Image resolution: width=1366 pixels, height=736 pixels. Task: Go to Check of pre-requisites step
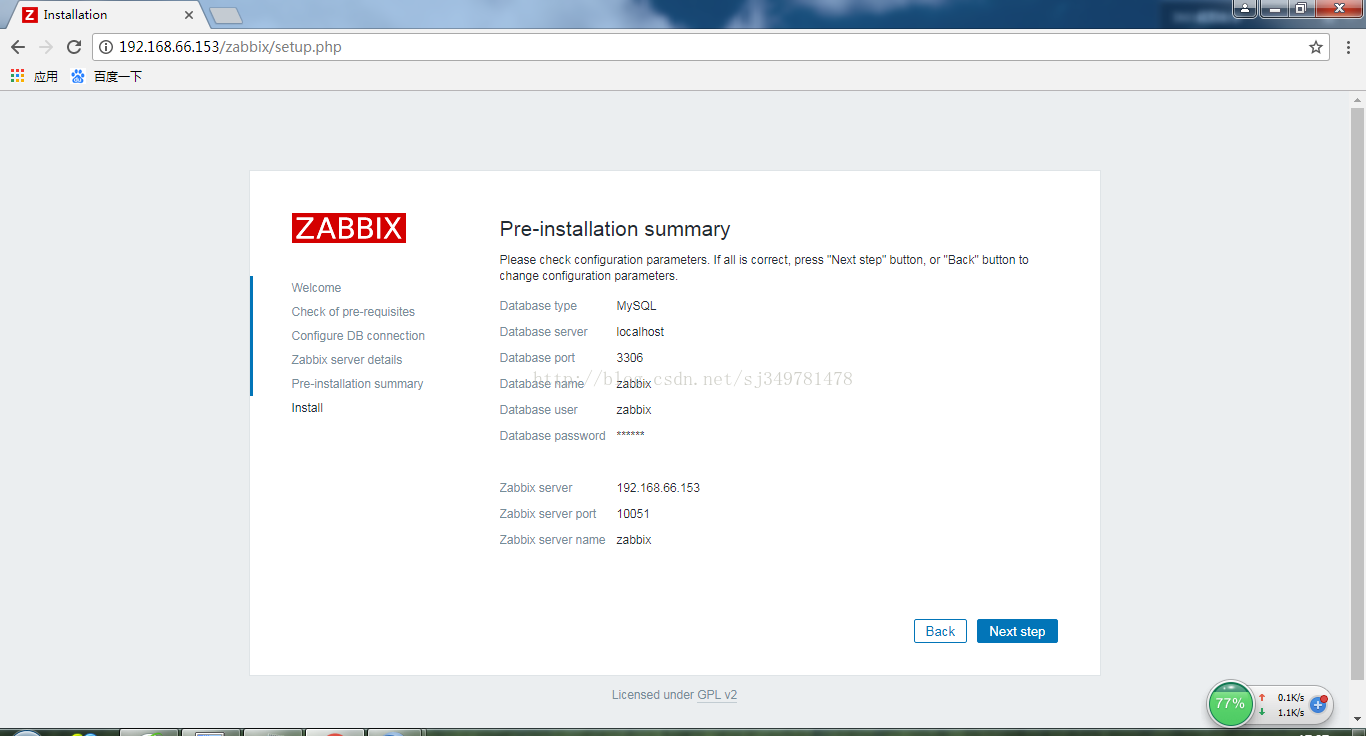click(353, 312)
